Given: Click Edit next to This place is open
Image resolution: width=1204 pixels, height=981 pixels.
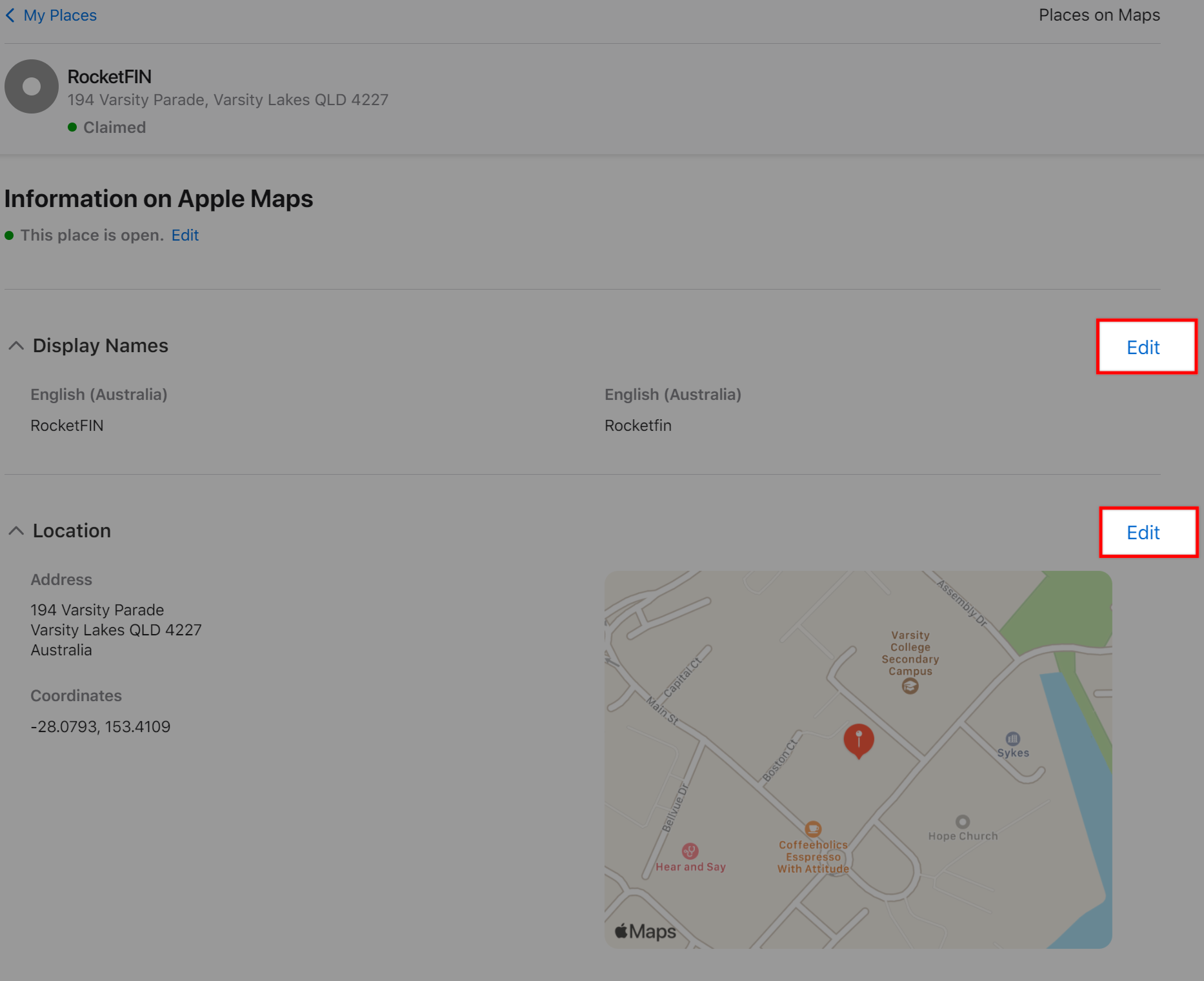Looking at the screenshot, I should pos(185,235).
